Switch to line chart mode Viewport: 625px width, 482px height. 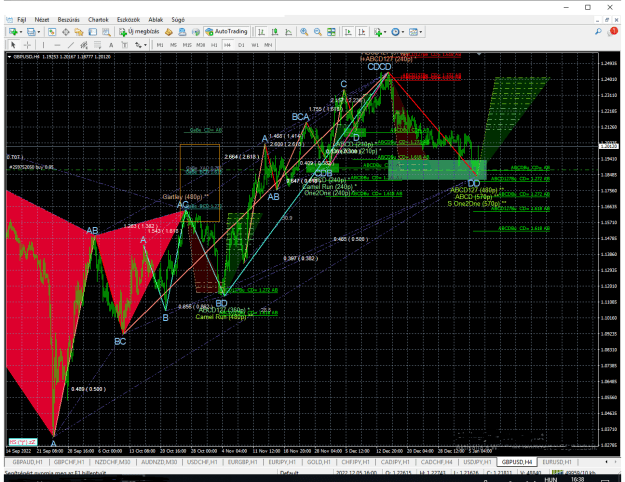(x=288, y=32)
